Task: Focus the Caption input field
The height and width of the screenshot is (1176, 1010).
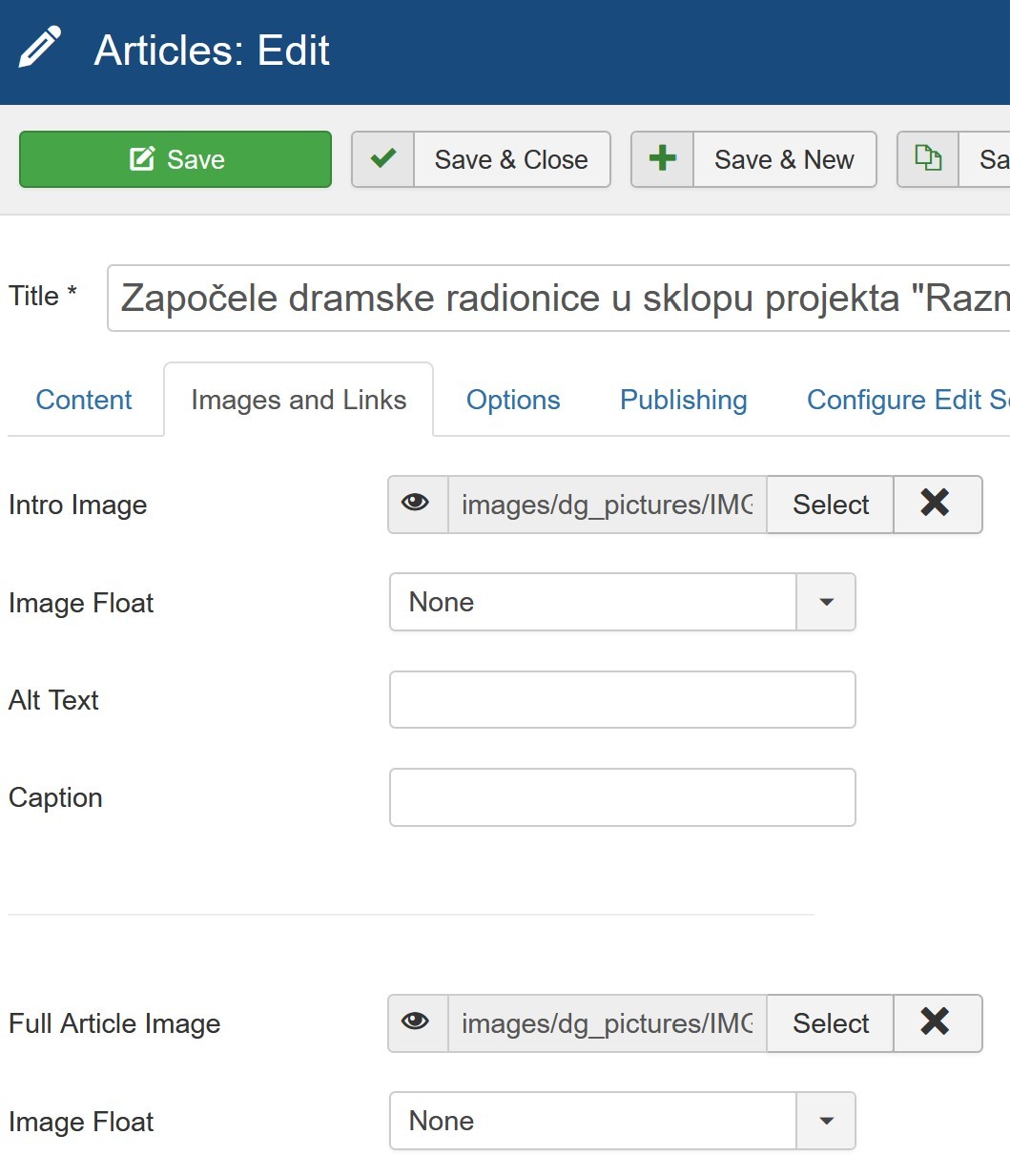Action: click(622, 796)
